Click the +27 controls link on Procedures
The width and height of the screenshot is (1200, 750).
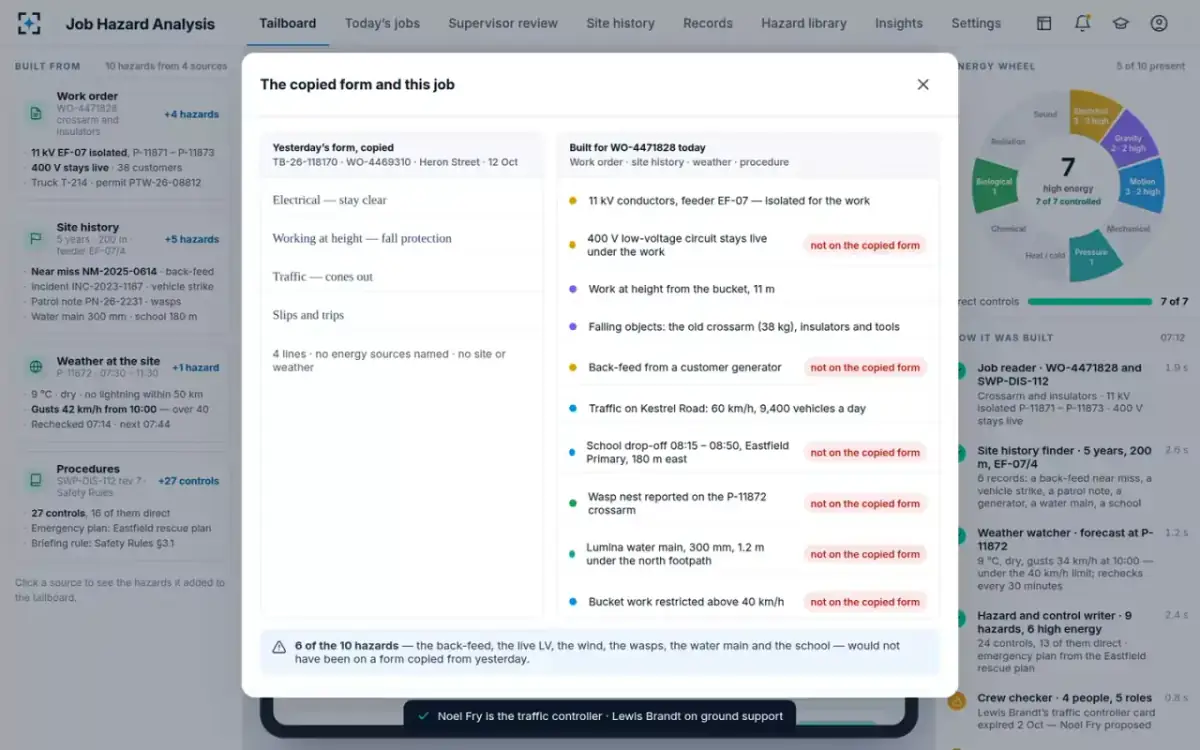(188, 481)
